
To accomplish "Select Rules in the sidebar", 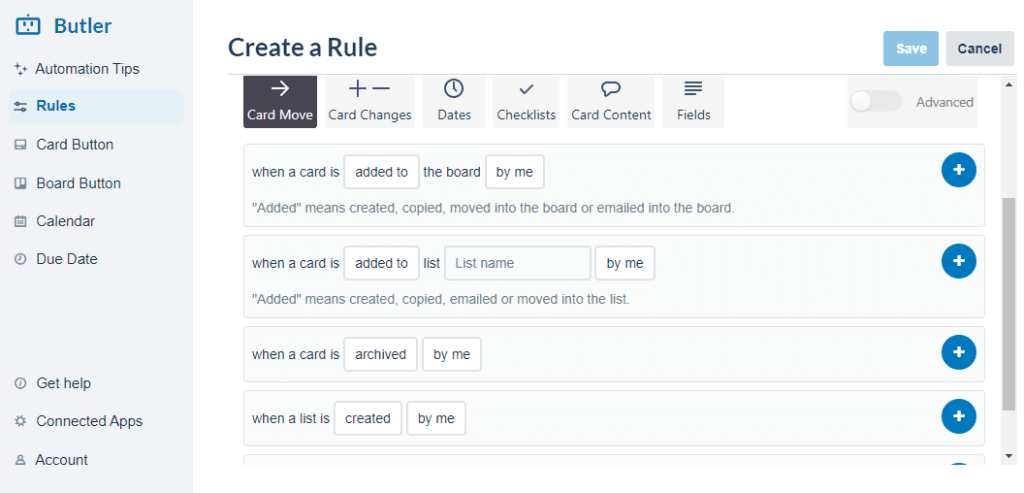I will [x=96, y=106].
